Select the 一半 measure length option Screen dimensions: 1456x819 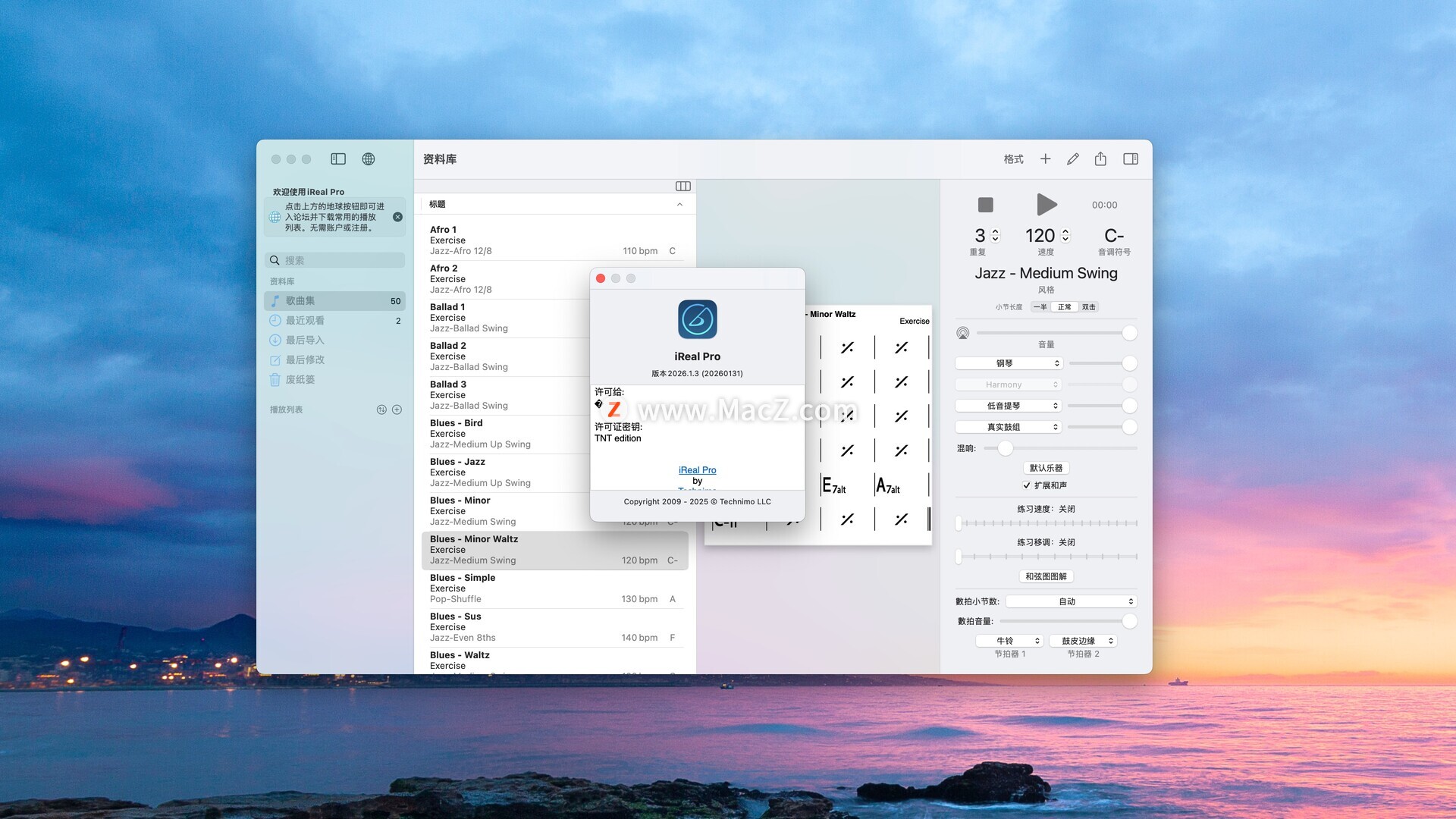[1040, 307]
